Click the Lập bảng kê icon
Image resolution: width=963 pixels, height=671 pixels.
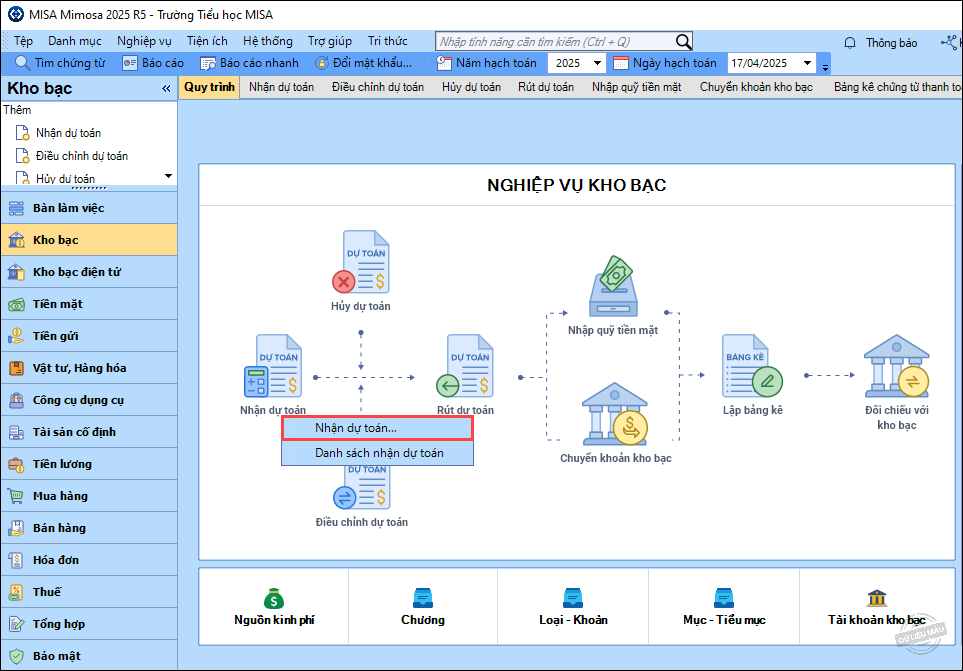752,367
